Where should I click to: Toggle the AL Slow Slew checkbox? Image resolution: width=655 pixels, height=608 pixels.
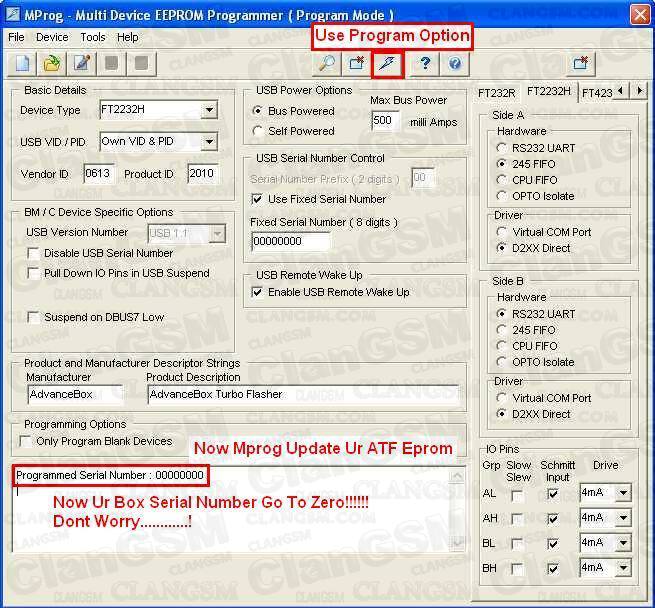(x=517, y=495)
